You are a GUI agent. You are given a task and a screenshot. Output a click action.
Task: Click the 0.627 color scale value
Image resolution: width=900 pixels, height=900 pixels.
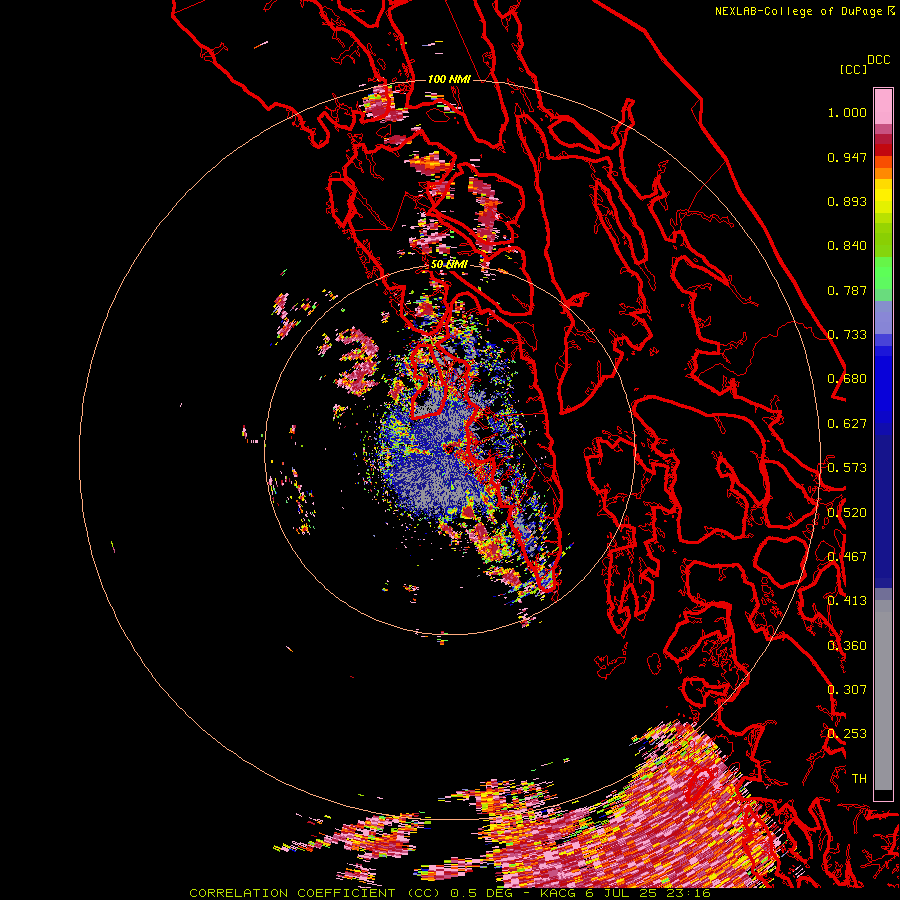847,424
